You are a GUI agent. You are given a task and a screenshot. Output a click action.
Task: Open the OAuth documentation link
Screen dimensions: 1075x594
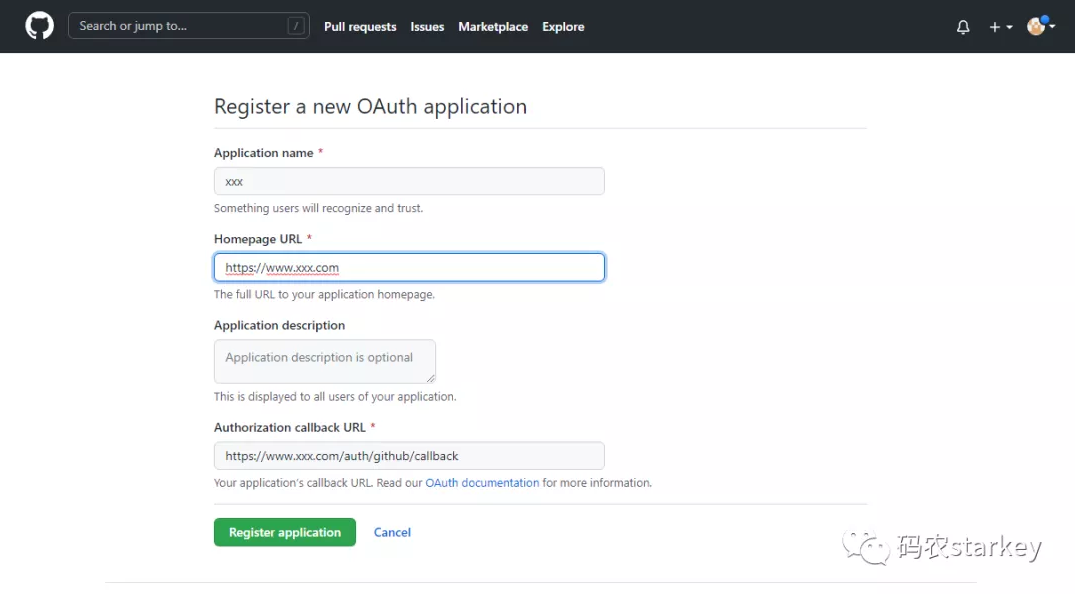click(482, 483)
